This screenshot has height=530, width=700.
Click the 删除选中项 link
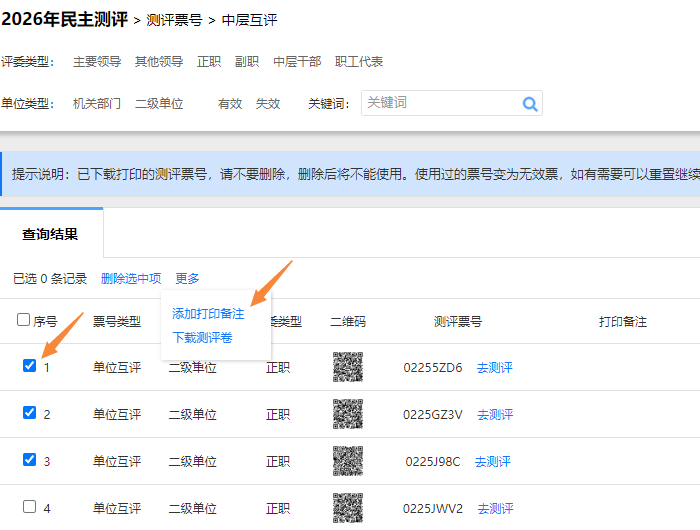tap(131, 279)
